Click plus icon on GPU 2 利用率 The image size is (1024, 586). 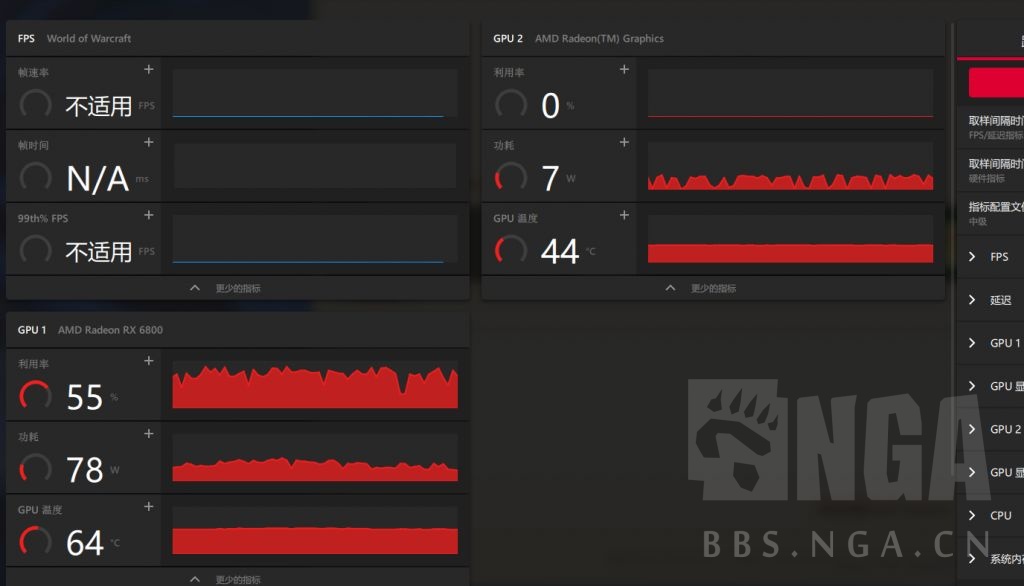624,70
